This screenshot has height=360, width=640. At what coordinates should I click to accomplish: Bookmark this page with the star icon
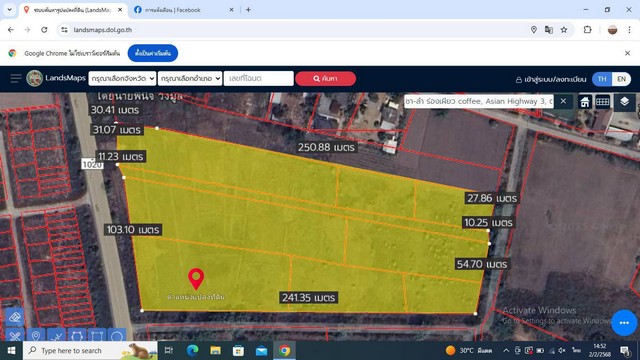pyautogui.click(x=564, y=30)
